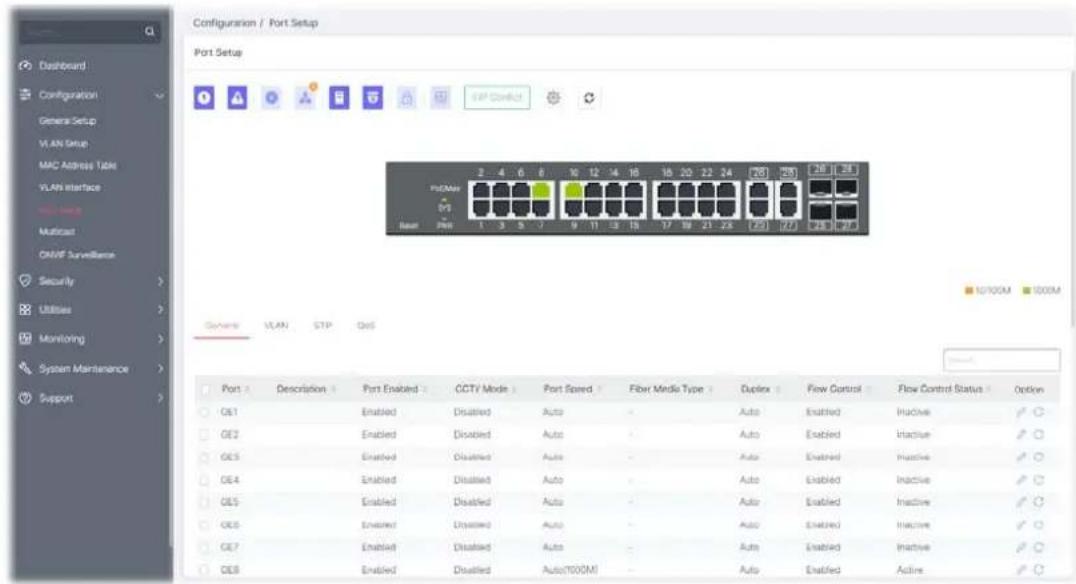The width and height of the screenshot is (1076, 584).
Task: Click the edit pencil for GE8
Action: point(1021,570)
